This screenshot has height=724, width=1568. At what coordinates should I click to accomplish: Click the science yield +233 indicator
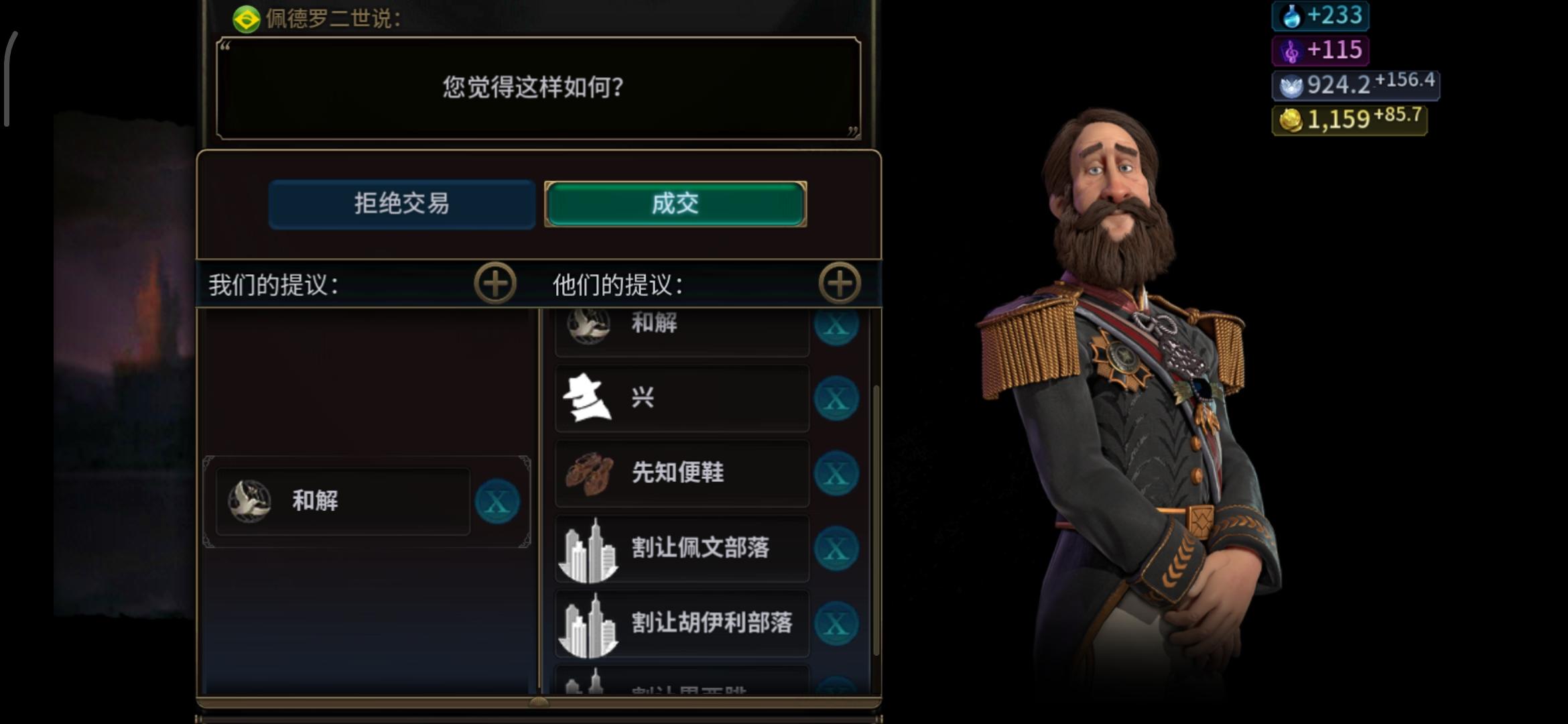[1320, 15]
